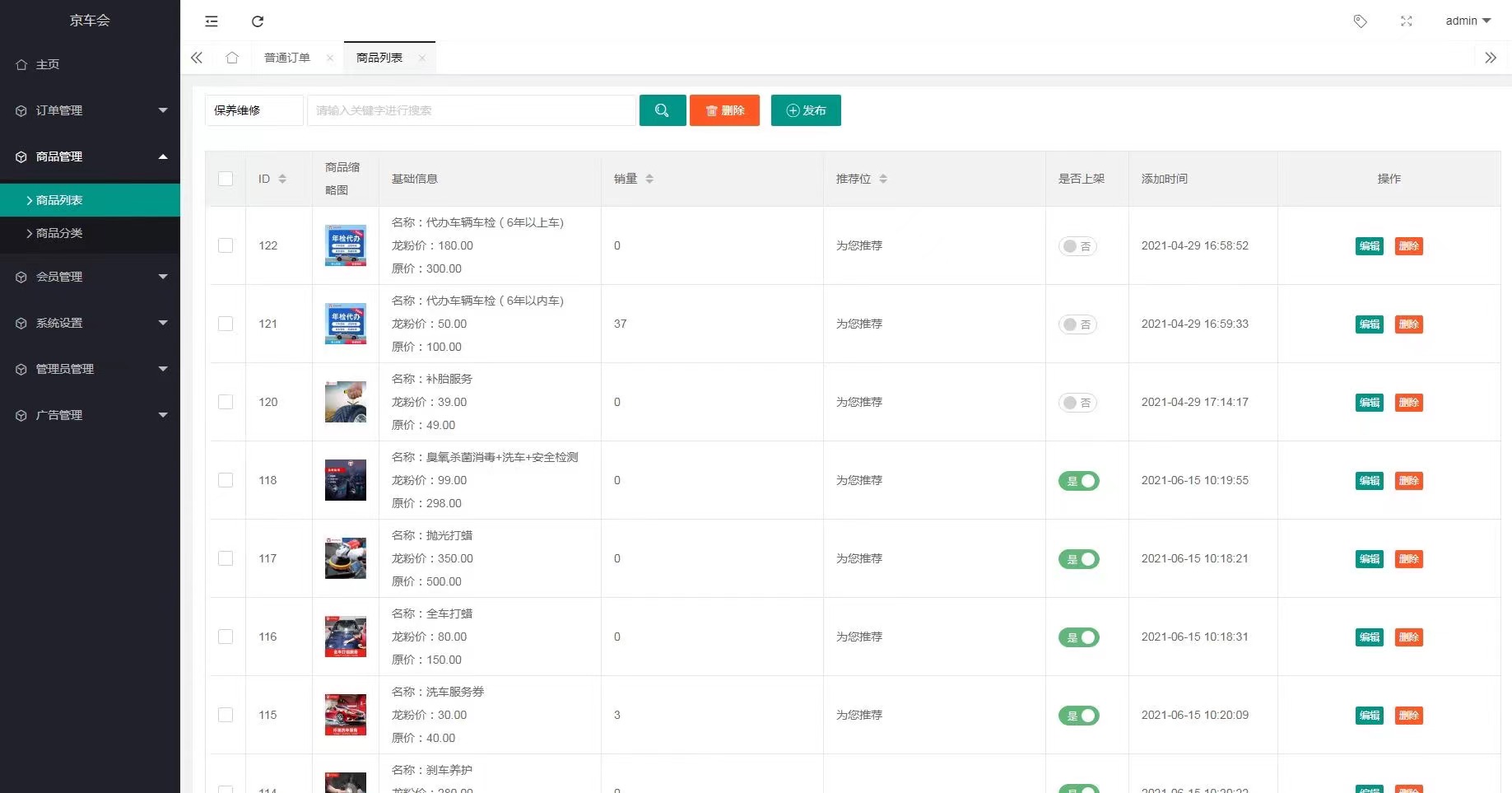Click the refresh icon in top bar
1512x793 pixels.
click(258, 21)
